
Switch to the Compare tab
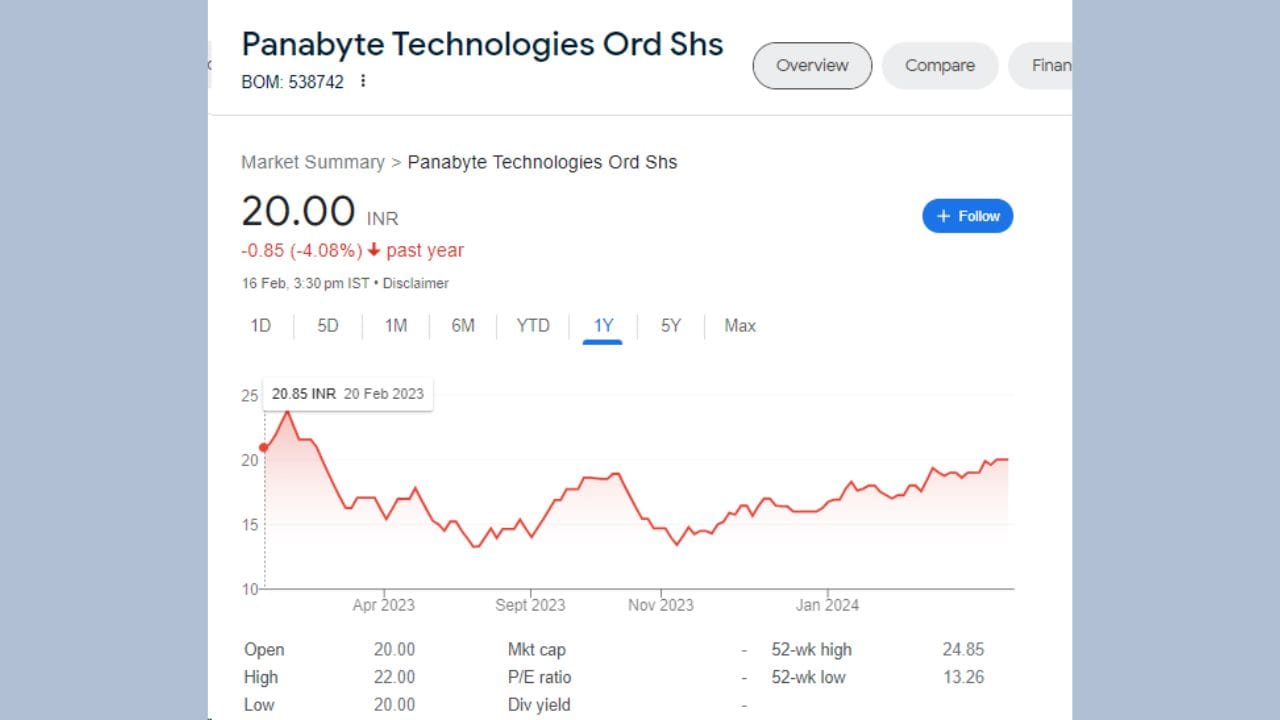pyautogui.click(x=939, y=65)
